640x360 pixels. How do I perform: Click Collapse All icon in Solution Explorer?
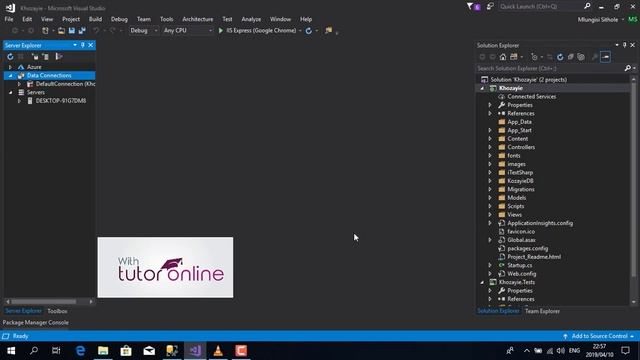(571, 57)
